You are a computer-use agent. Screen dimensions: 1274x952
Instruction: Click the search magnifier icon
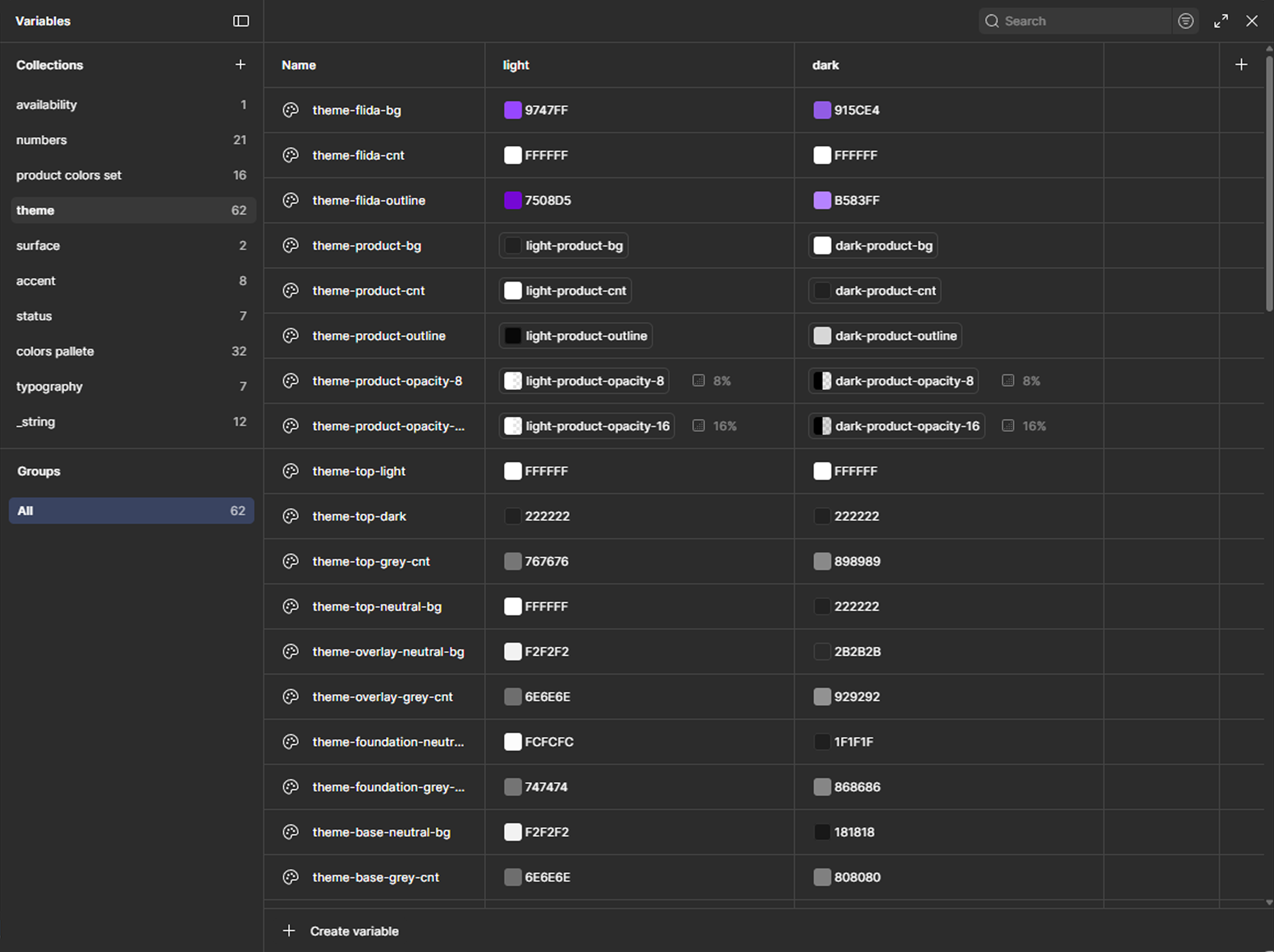[991, 21]
